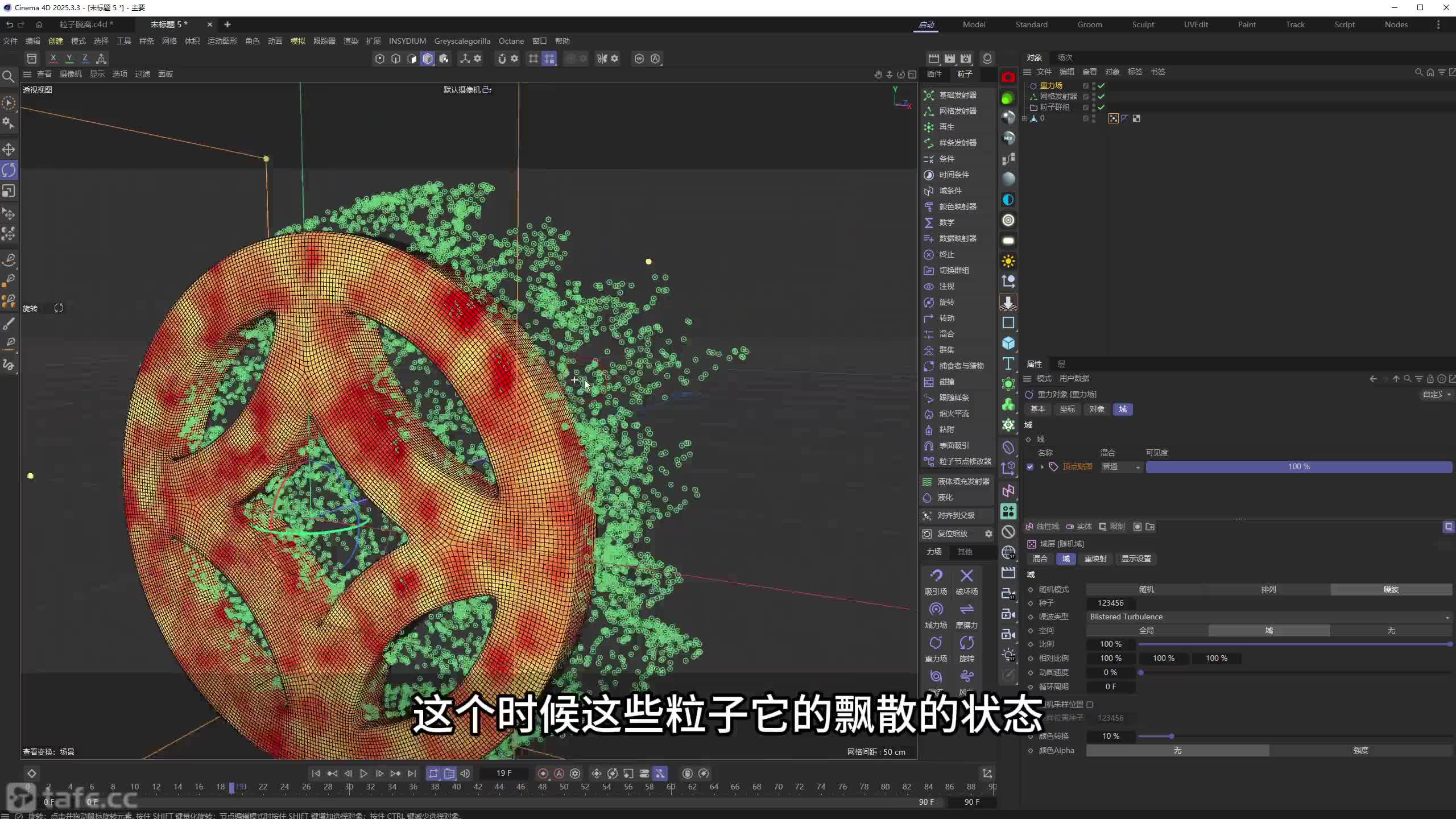Image resolution: width=1456 pixels, height=819 pixels.
Task: Click the 吸引场 force icon
Action: pyautogui.click(x=936, y=576)
